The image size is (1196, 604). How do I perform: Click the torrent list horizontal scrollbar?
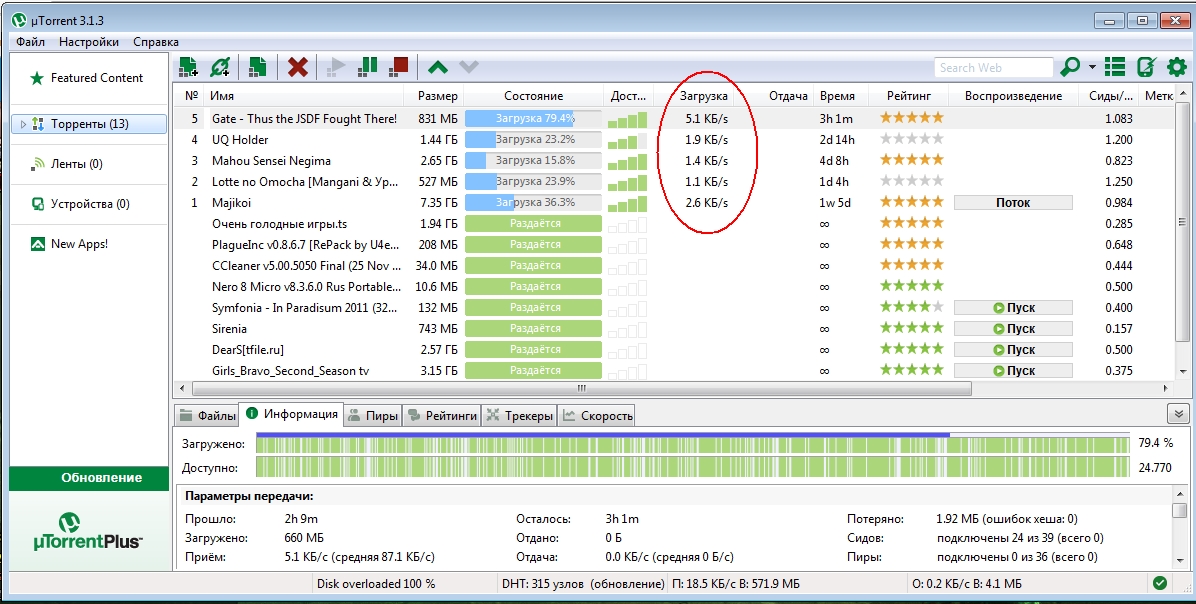tap(581, 388)
